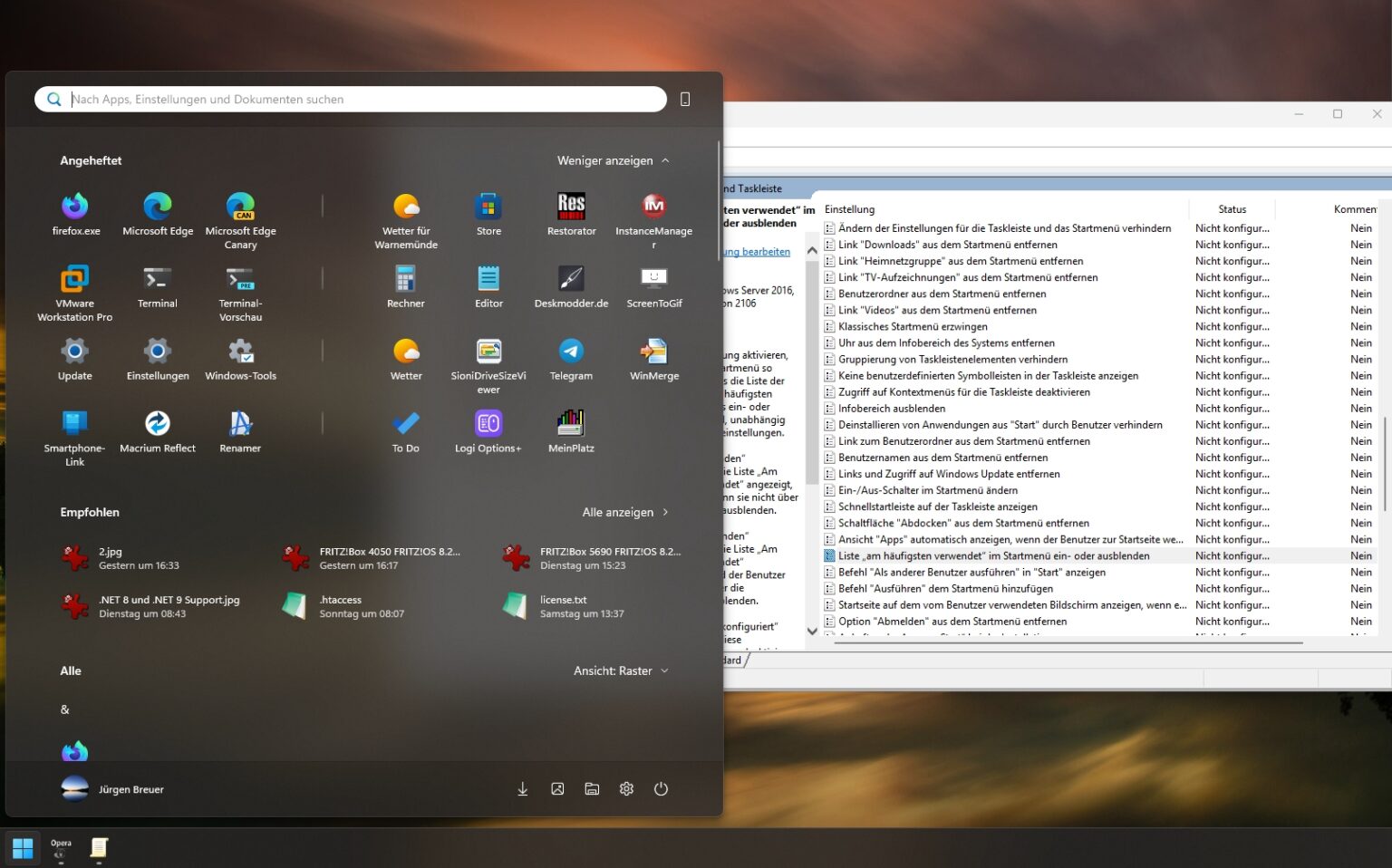
Task: Click the description pane scroll-down arrow
Action: click(812, 632)
